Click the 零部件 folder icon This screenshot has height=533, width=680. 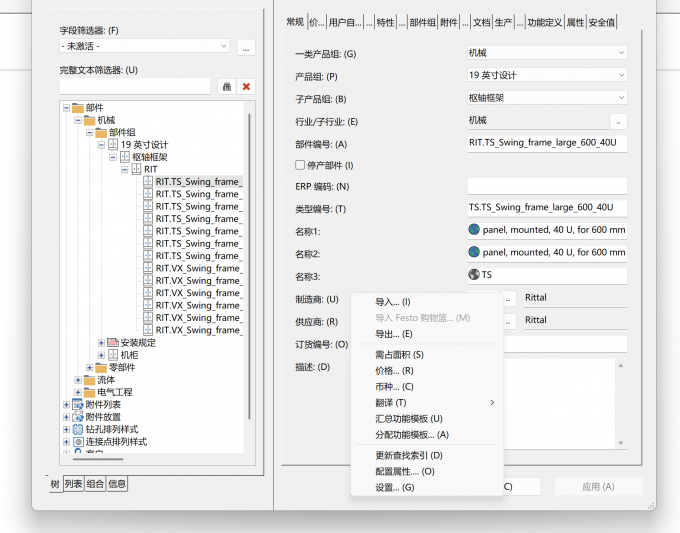point(101,368)
